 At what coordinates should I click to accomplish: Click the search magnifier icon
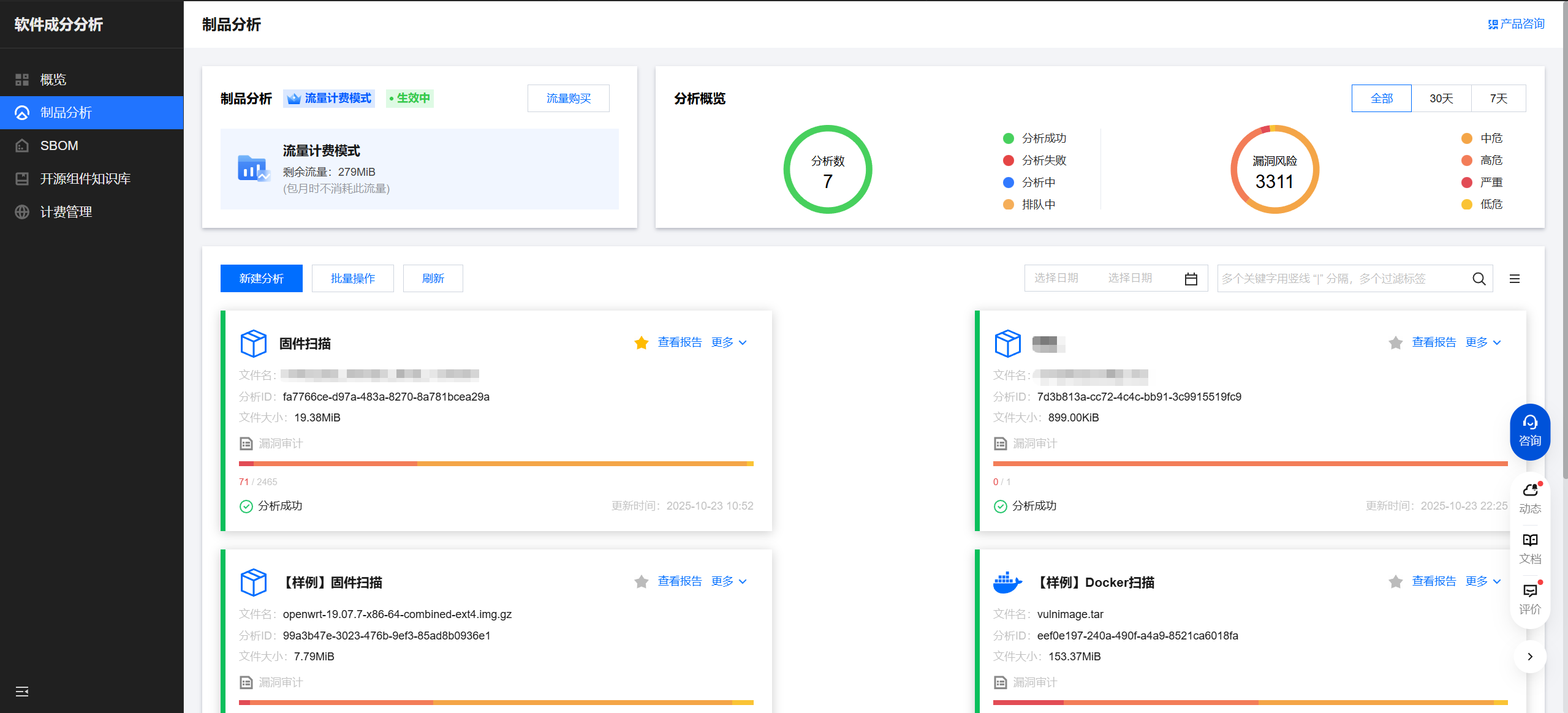click(x=1479, y=279)
